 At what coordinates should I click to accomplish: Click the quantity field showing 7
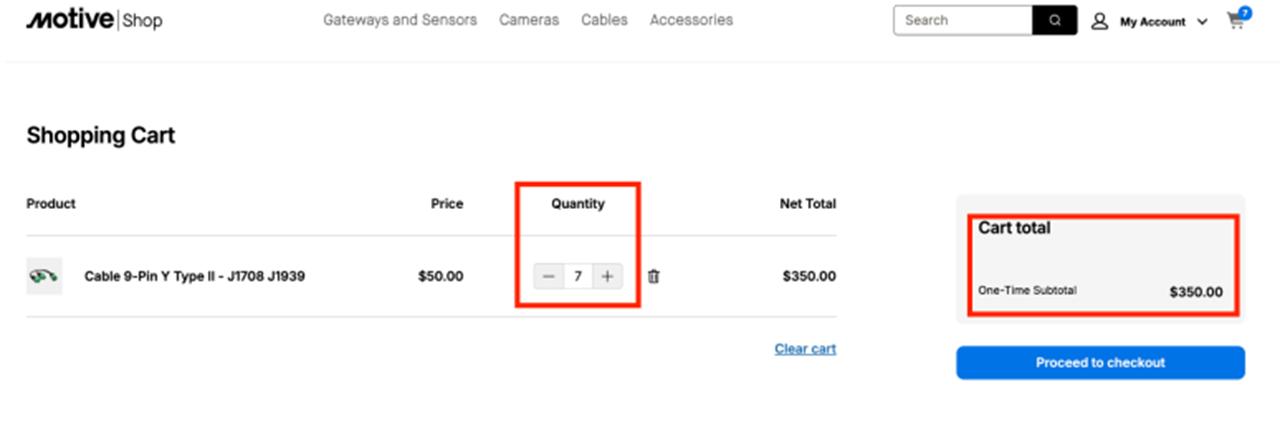[578, 276]
